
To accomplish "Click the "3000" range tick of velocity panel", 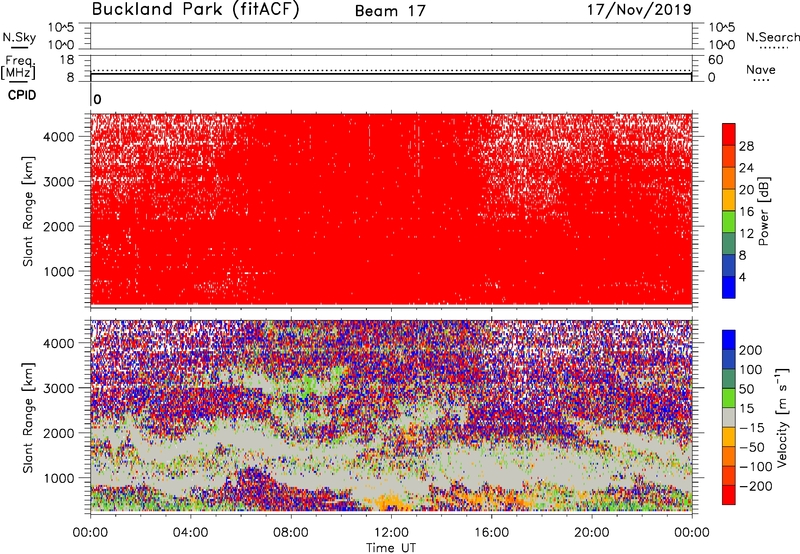I will click(59, 388).
